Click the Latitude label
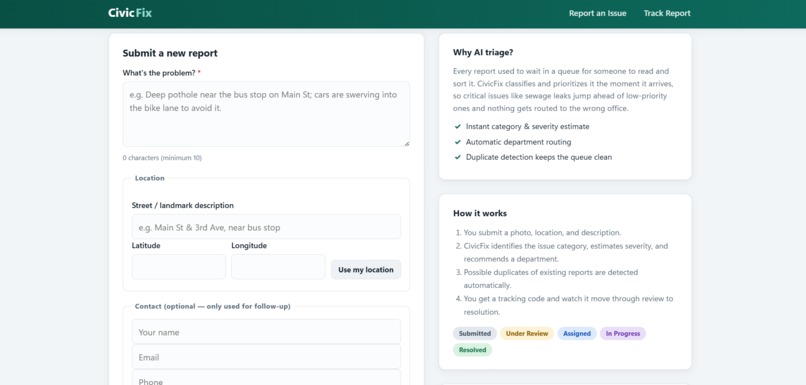The height and width of the screenshot is (385, 806). tap(146, 246)
